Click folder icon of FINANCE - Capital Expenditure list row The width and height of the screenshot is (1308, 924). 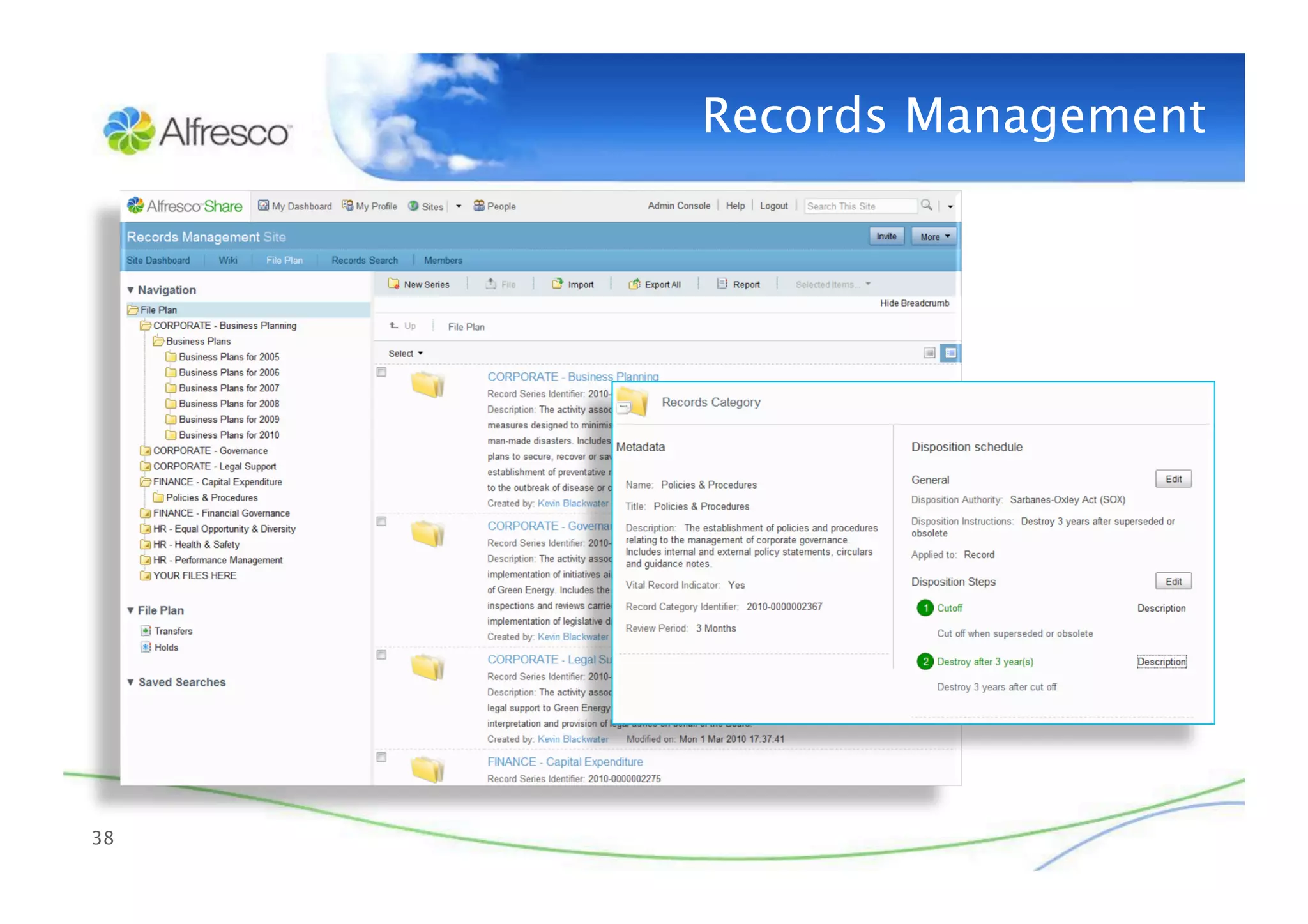click(x=427, y=769)
